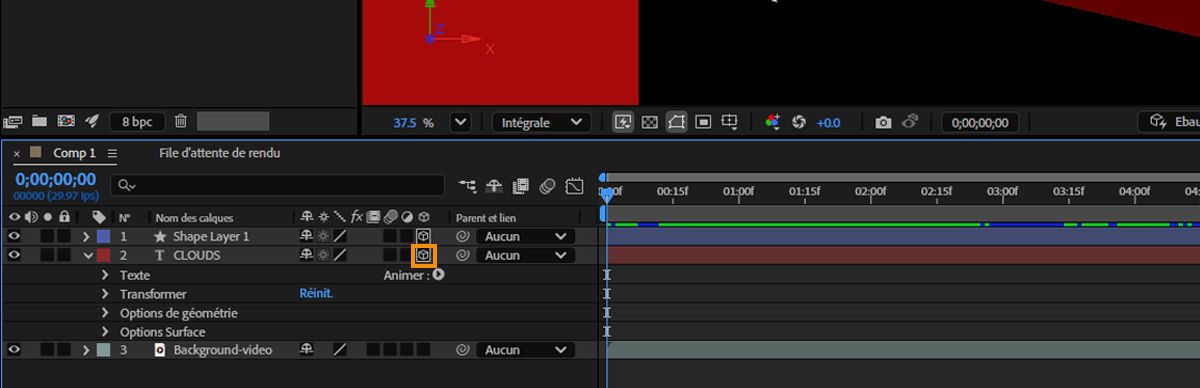Screen dimensions: 1200x388
Task: Click the blue label swatch of Shape Layer 1
Action: [x=104, y=237]
